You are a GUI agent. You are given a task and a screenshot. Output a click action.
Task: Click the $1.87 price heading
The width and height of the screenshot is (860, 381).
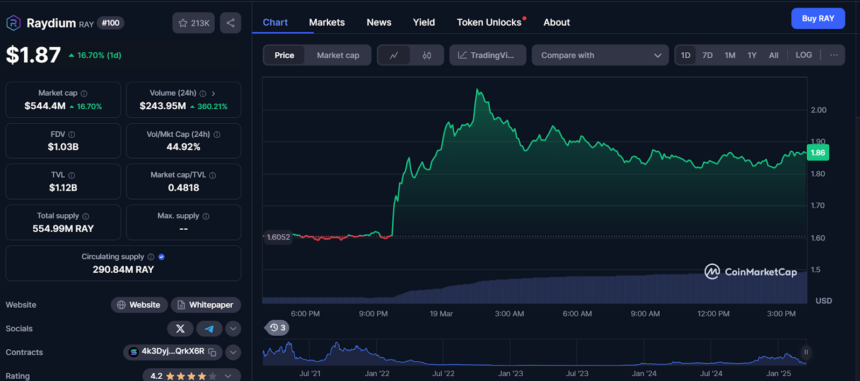tap(33, 55)
